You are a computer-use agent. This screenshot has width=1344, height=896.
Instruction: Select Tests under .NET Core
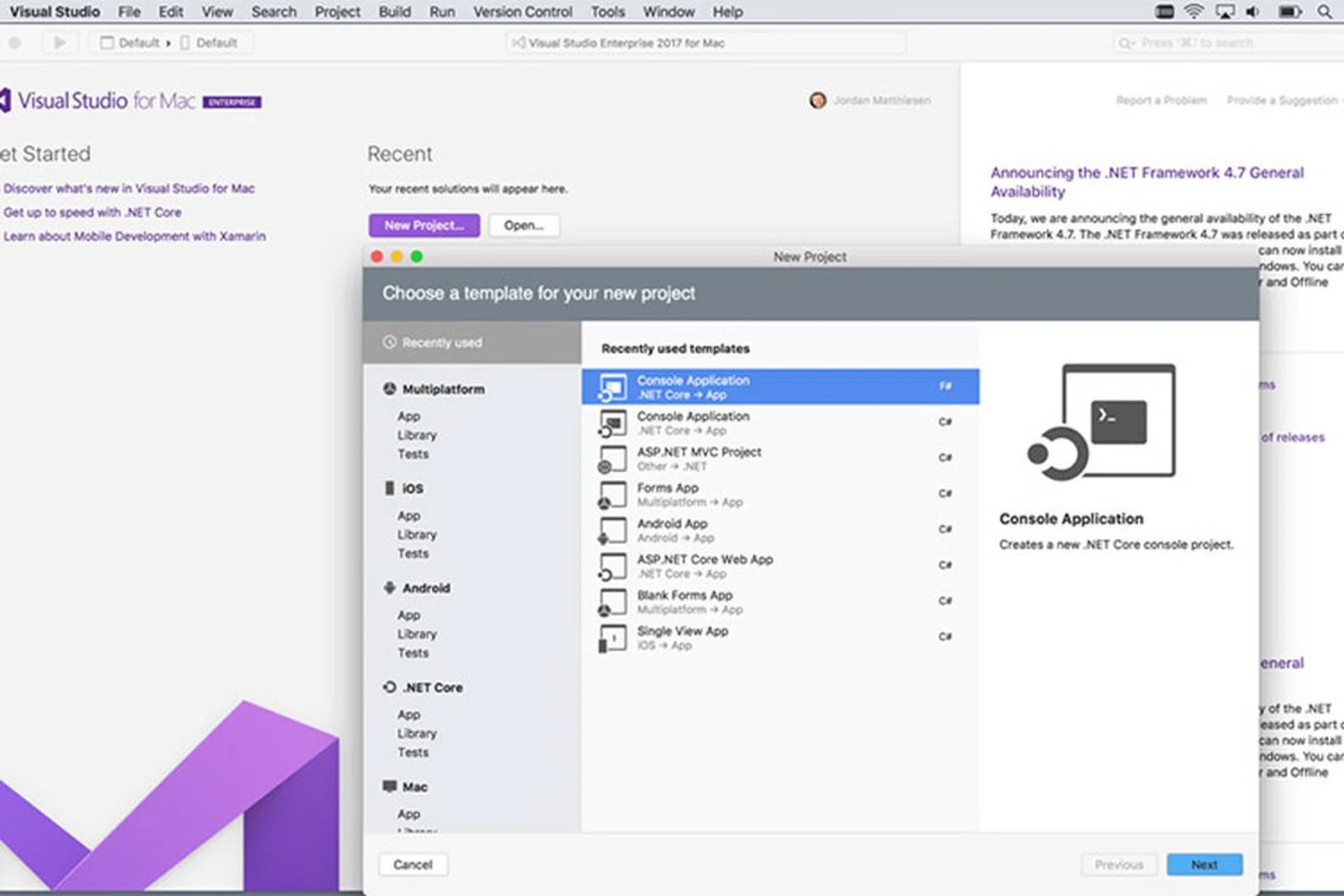coord(413,752)
